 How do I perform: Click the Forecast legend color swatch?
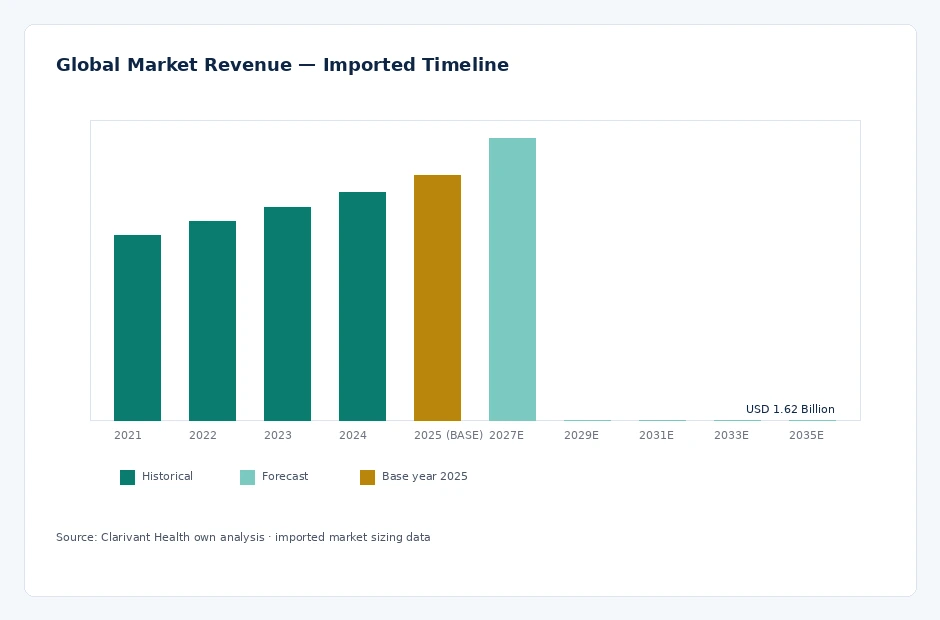248,477
